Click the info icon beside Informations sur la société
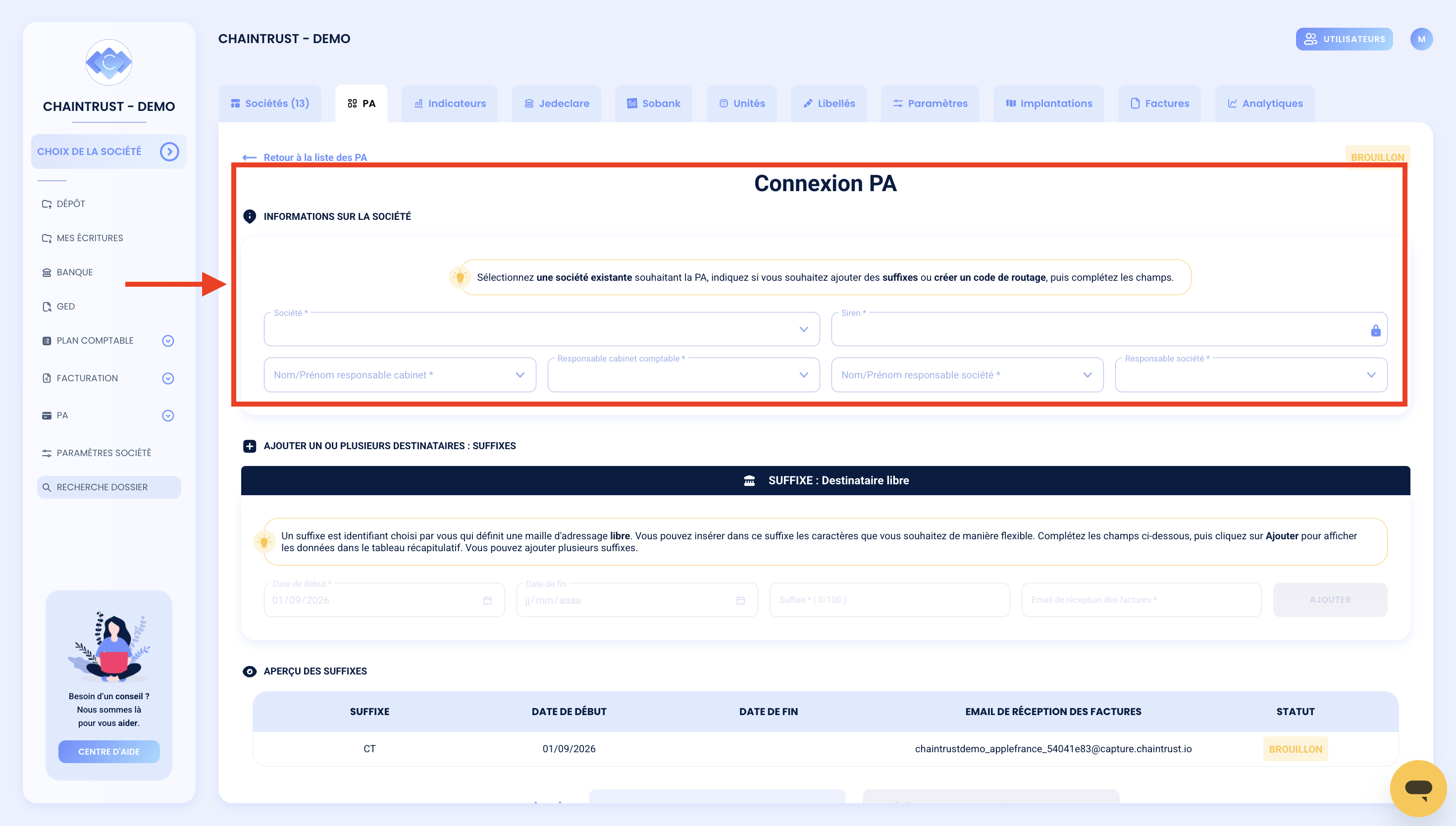1456x826 pixels. [x=250, y=216]
